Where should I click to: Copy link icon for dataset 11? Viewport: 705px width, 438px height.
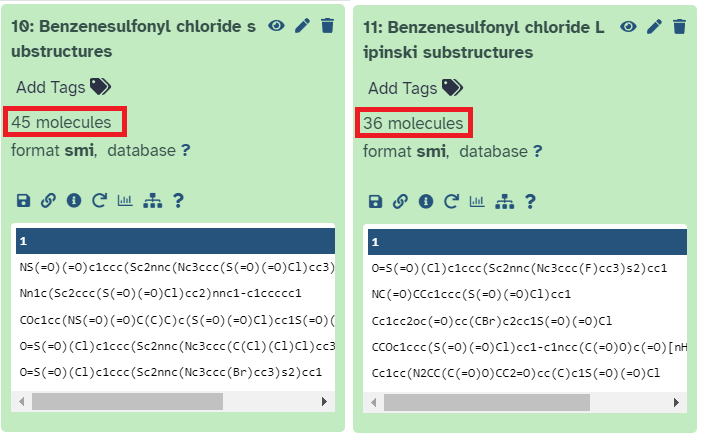[400, 201]
